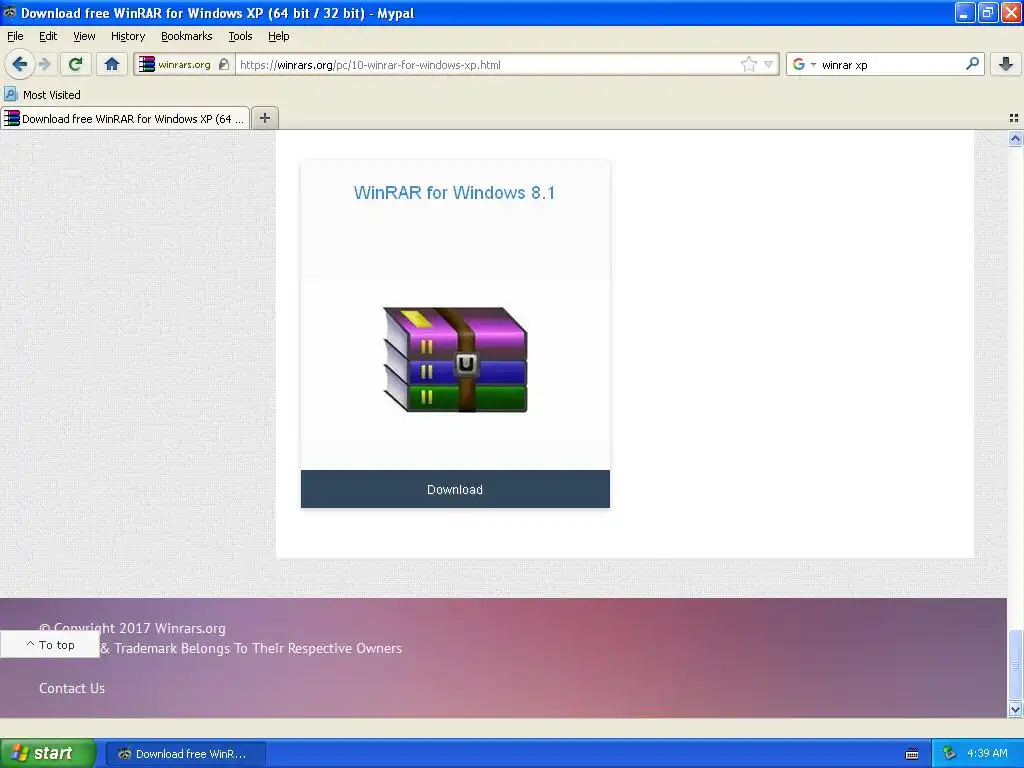
Task: Open the Windows Start button
Action: click(48, 753)
